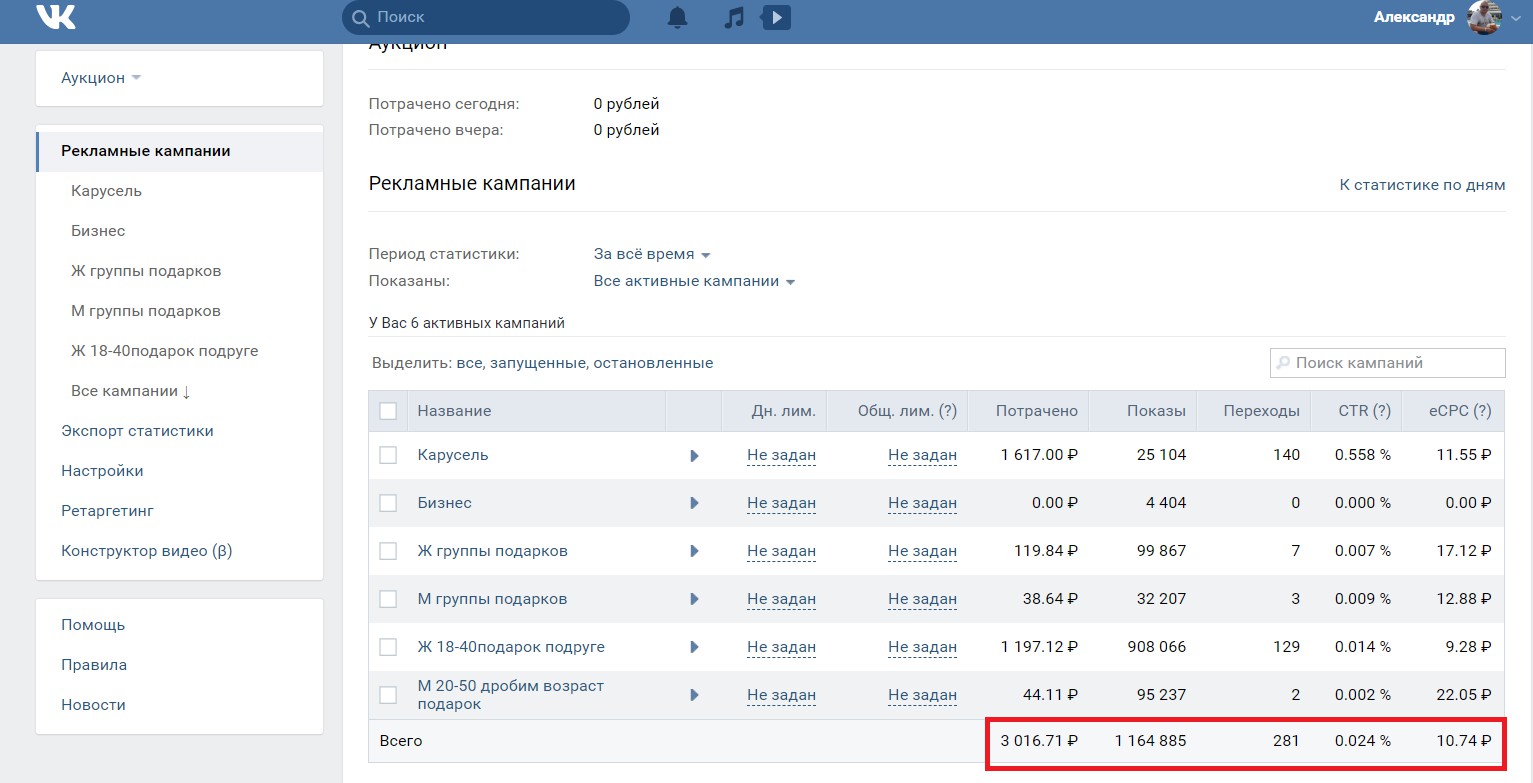Click play arrow for М группы подарков row
1533x783 pixels.
pyautogui.click(x=694, y=599)
